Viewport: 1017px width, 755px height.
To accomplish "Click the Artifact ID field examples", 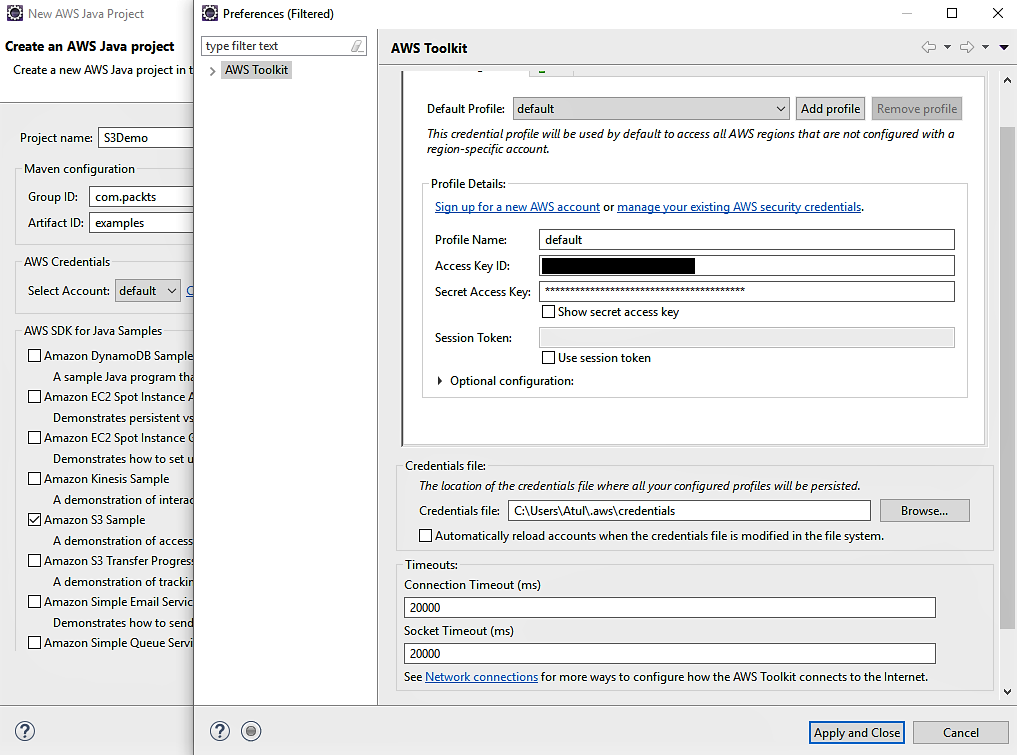I will pos(141,222).
